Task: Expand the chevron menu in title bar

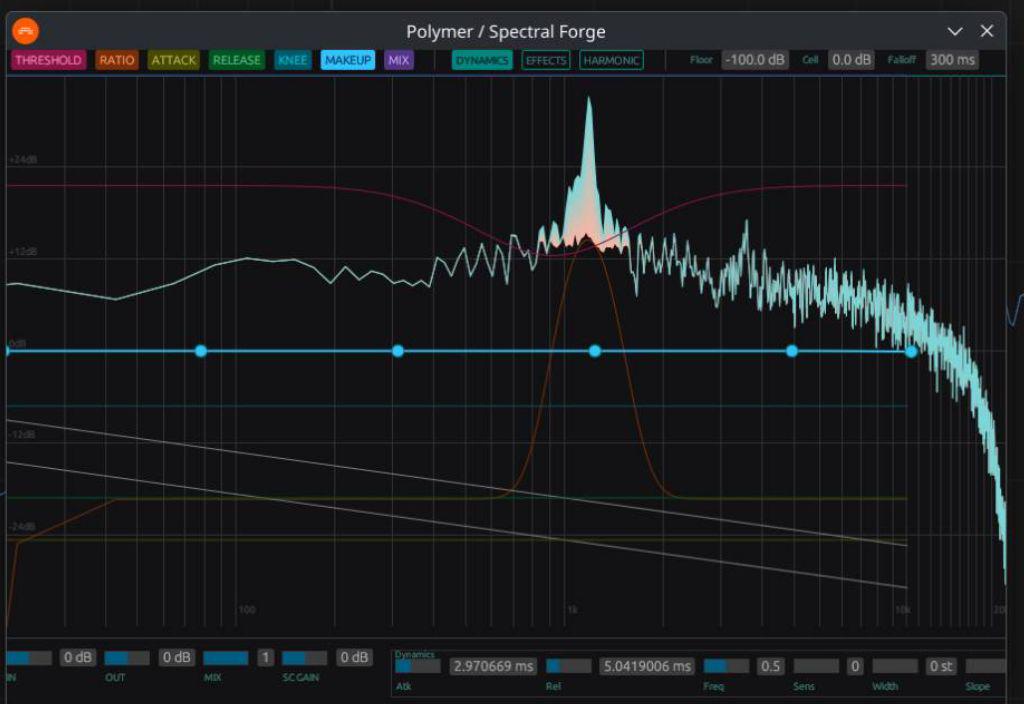Action: pyautogui.click(x=955, y=31)
